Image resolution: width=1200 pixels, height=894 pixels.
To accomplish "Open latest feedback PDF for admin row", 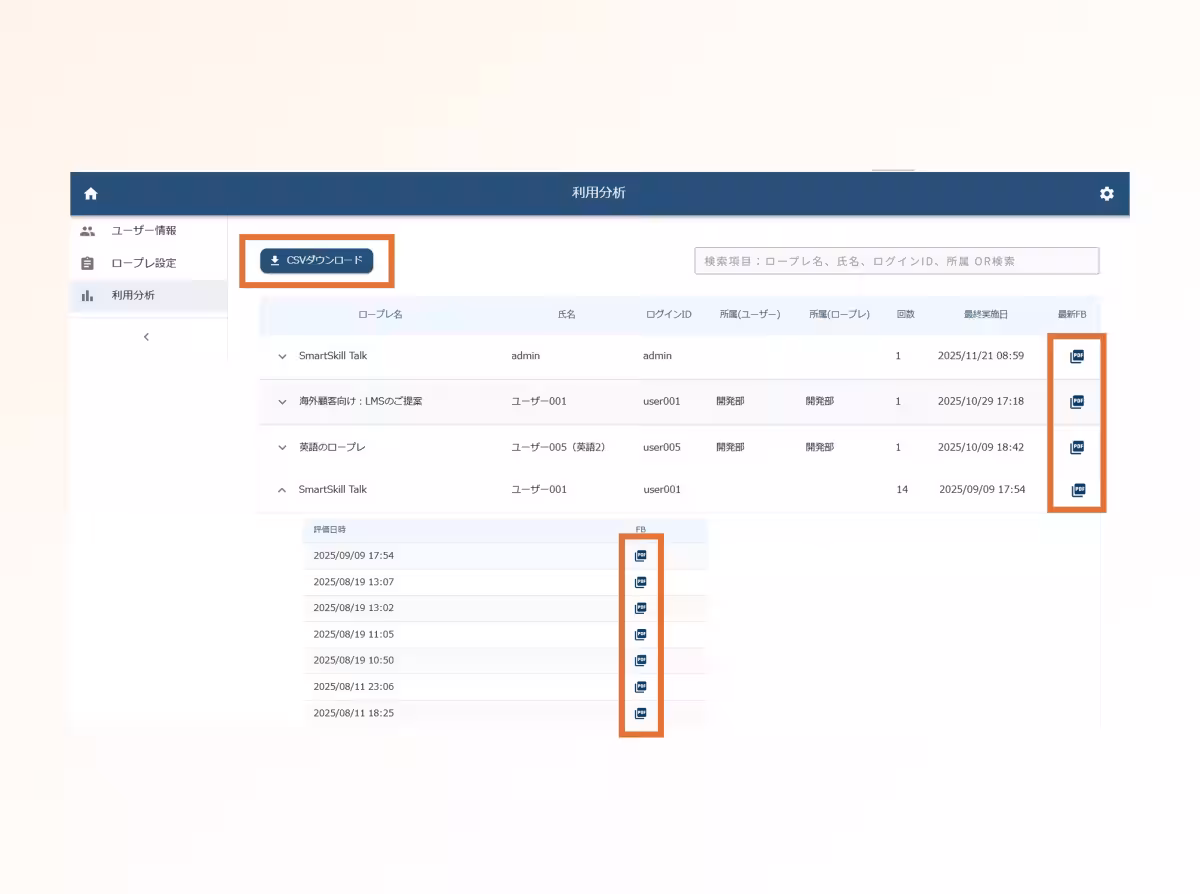I will pos(1077,356).
